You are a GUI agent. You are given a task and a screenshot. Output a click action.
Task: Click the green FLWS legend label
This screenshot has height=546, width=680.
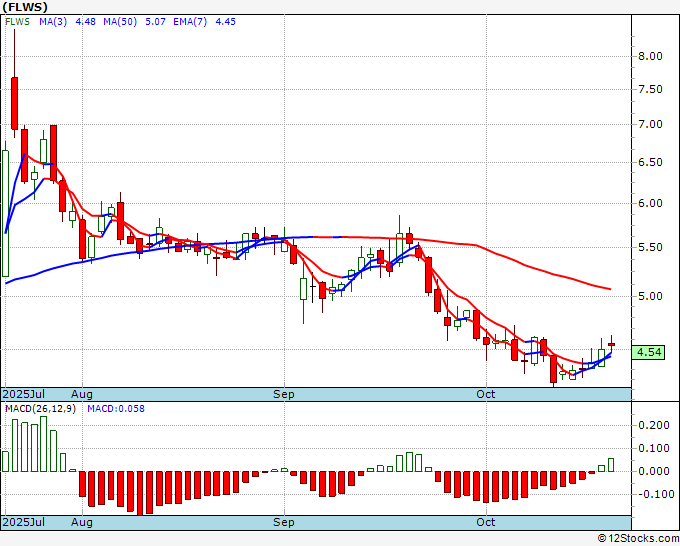click(x=17, y=22)
